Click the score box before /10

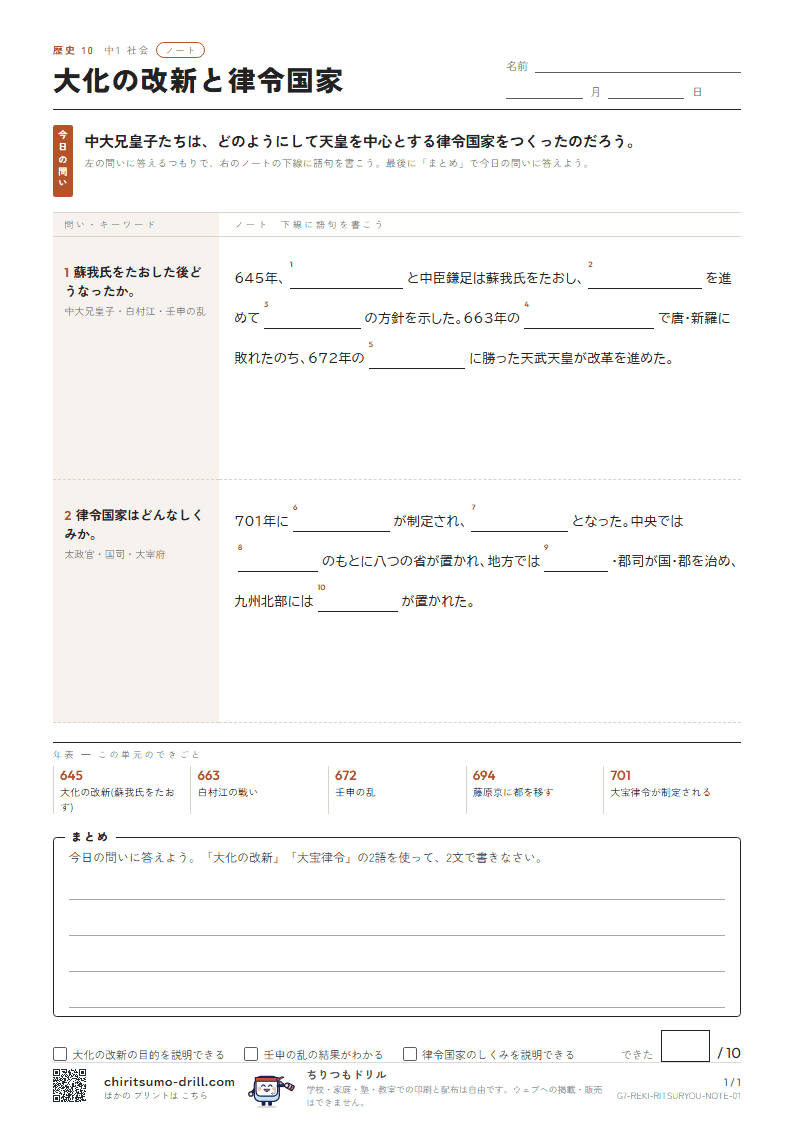tap(685, 1046)
